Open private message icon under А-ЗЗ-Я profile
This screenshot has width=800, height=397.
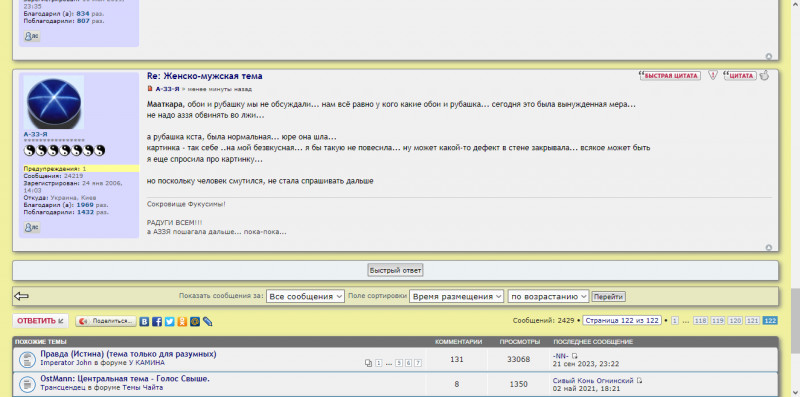pos(32,227)
